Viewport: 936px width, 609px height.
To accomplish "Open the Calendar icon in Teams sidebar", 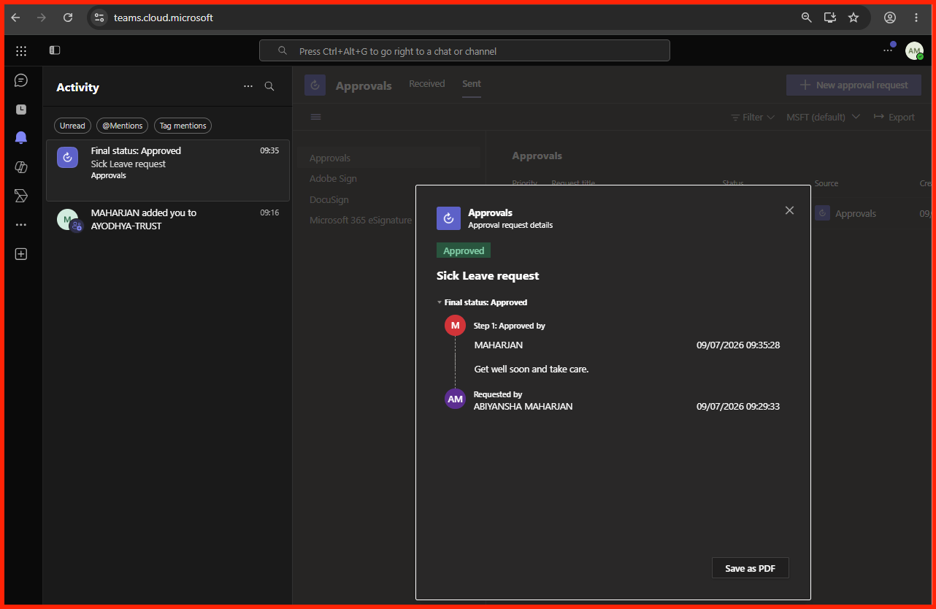I will click(21, 109).
